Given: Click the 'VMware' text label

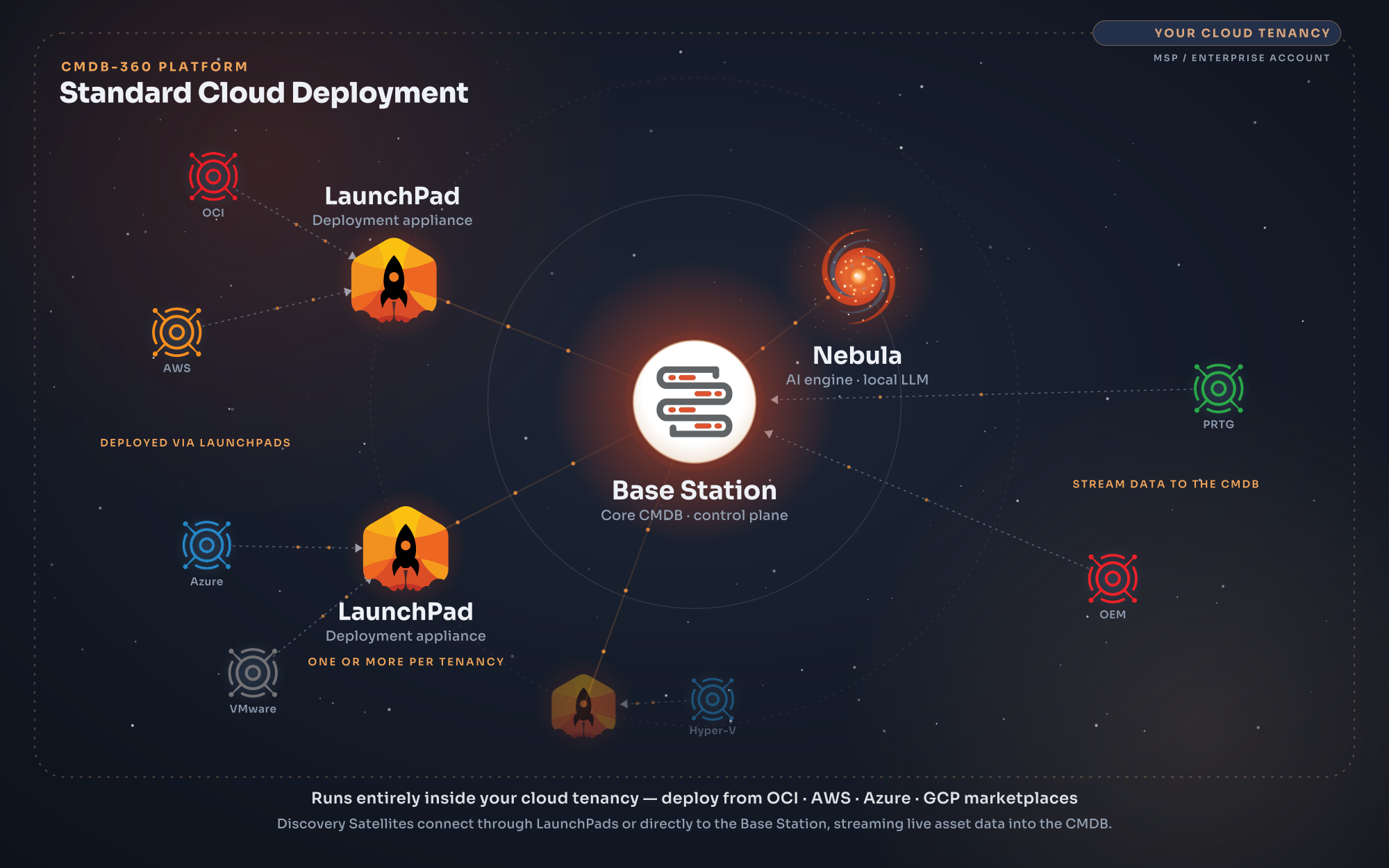Looking at the screenshot, I should 253,709.
